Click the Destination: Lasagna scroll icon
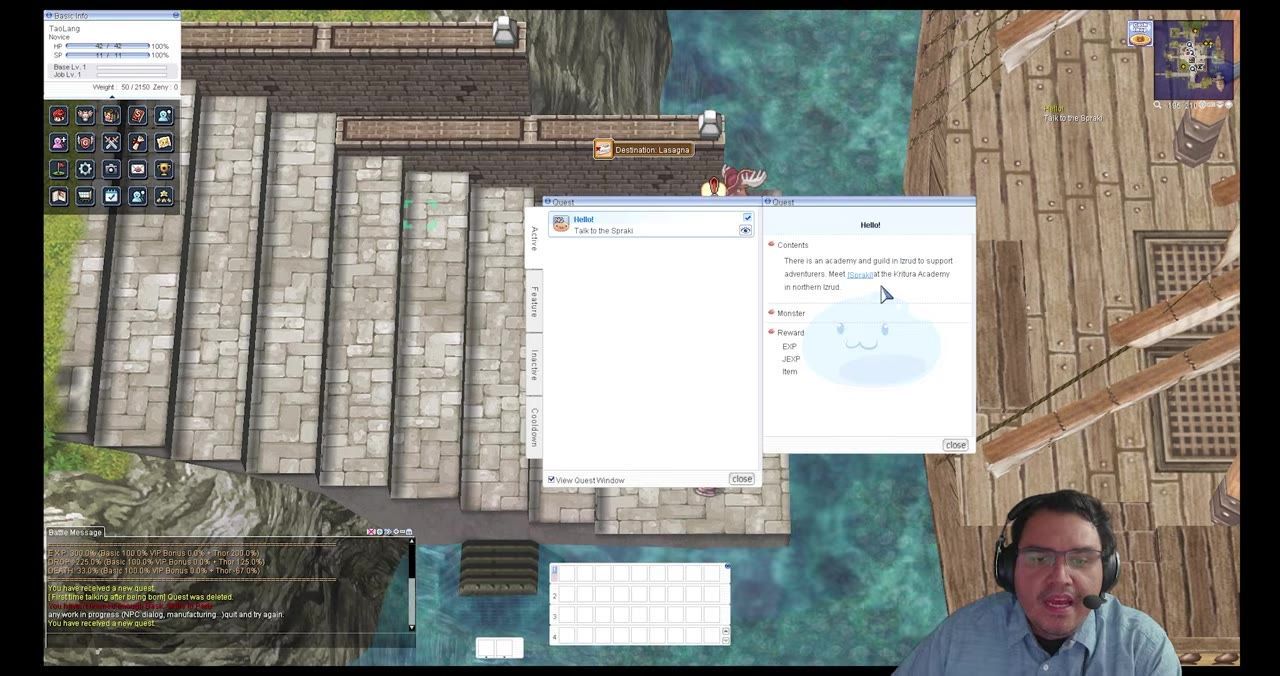1280x676 pixels. coord(603,149)
